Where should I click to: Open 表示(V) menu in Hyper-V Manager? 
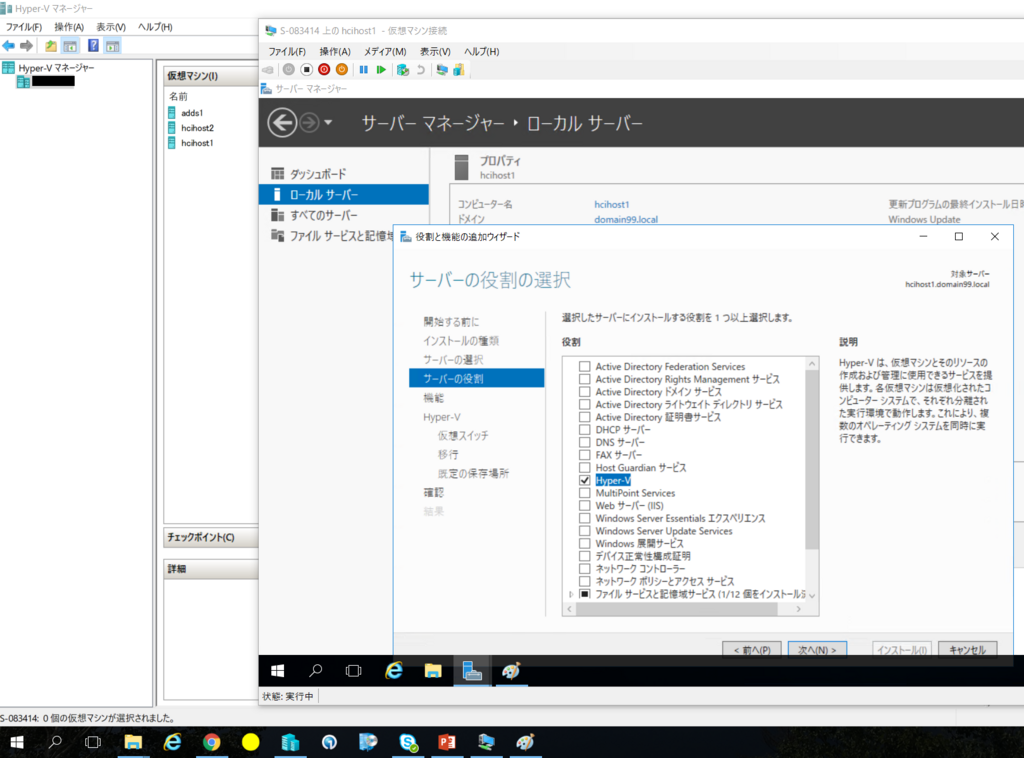pyautogui.click(x=111, y=27)
